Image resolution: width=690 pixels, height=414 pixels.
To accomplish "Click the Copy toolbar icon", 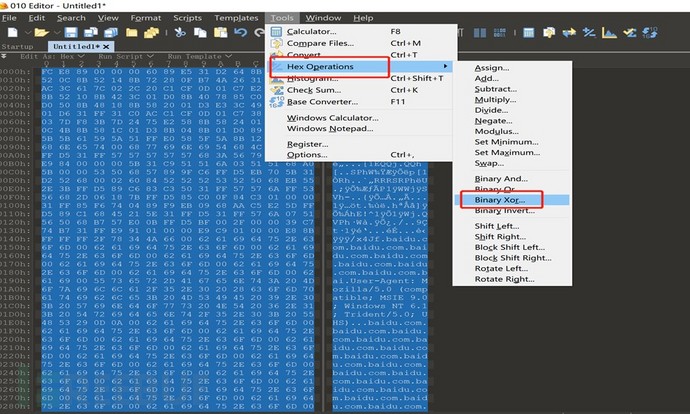I will pyautogui.click(x=201, y=33).
